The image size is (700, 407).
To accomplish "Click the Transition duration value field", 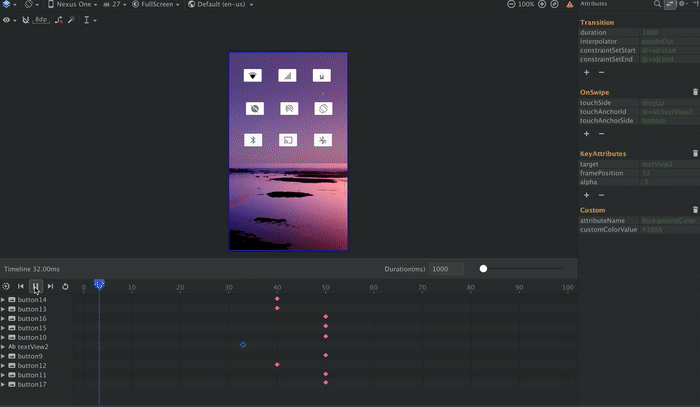I will 670,32.
